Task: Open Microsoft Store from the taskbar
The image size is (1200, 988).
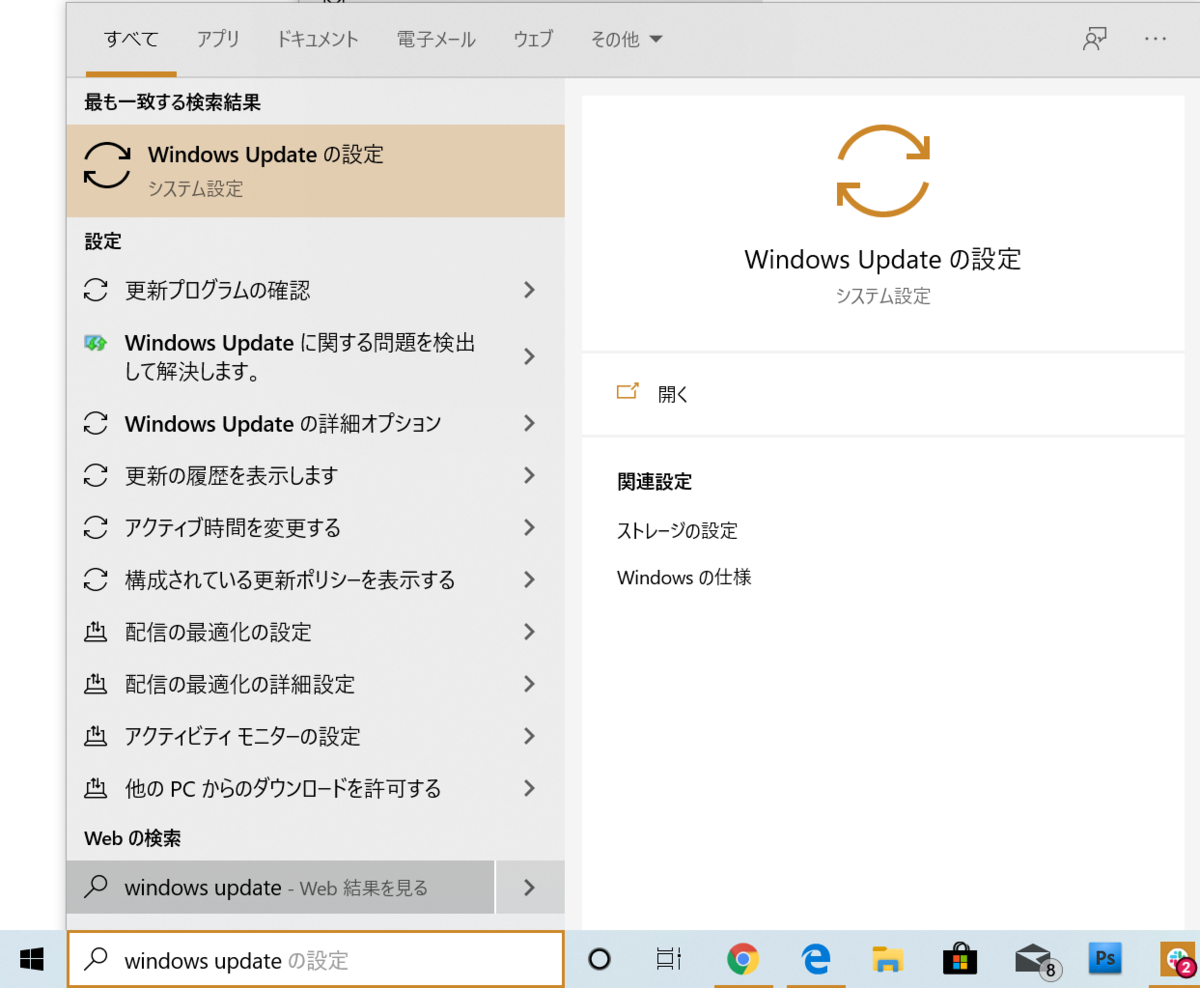Action: point(960,960)
